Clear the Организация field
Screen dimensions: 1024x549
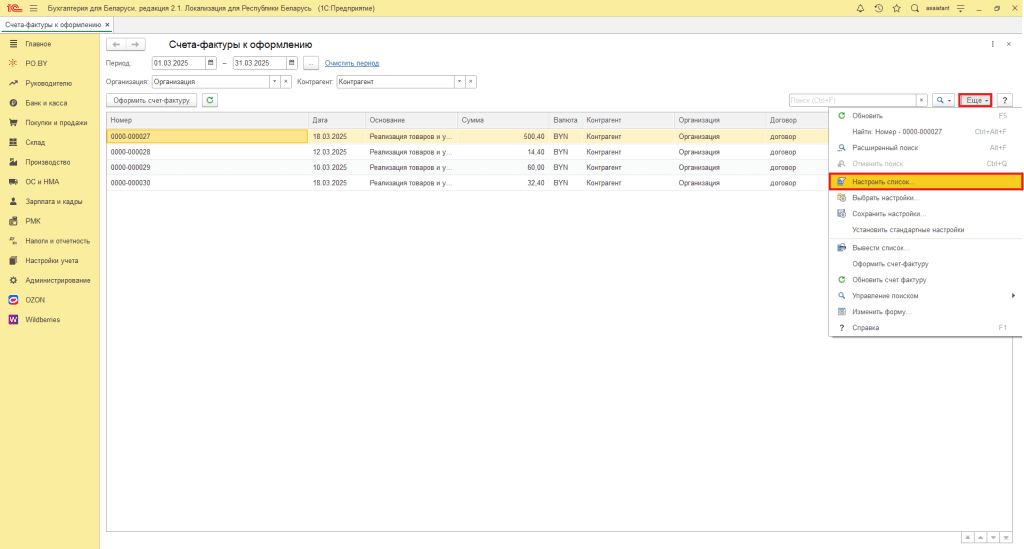pyautogui.click(x=285, y=82)
